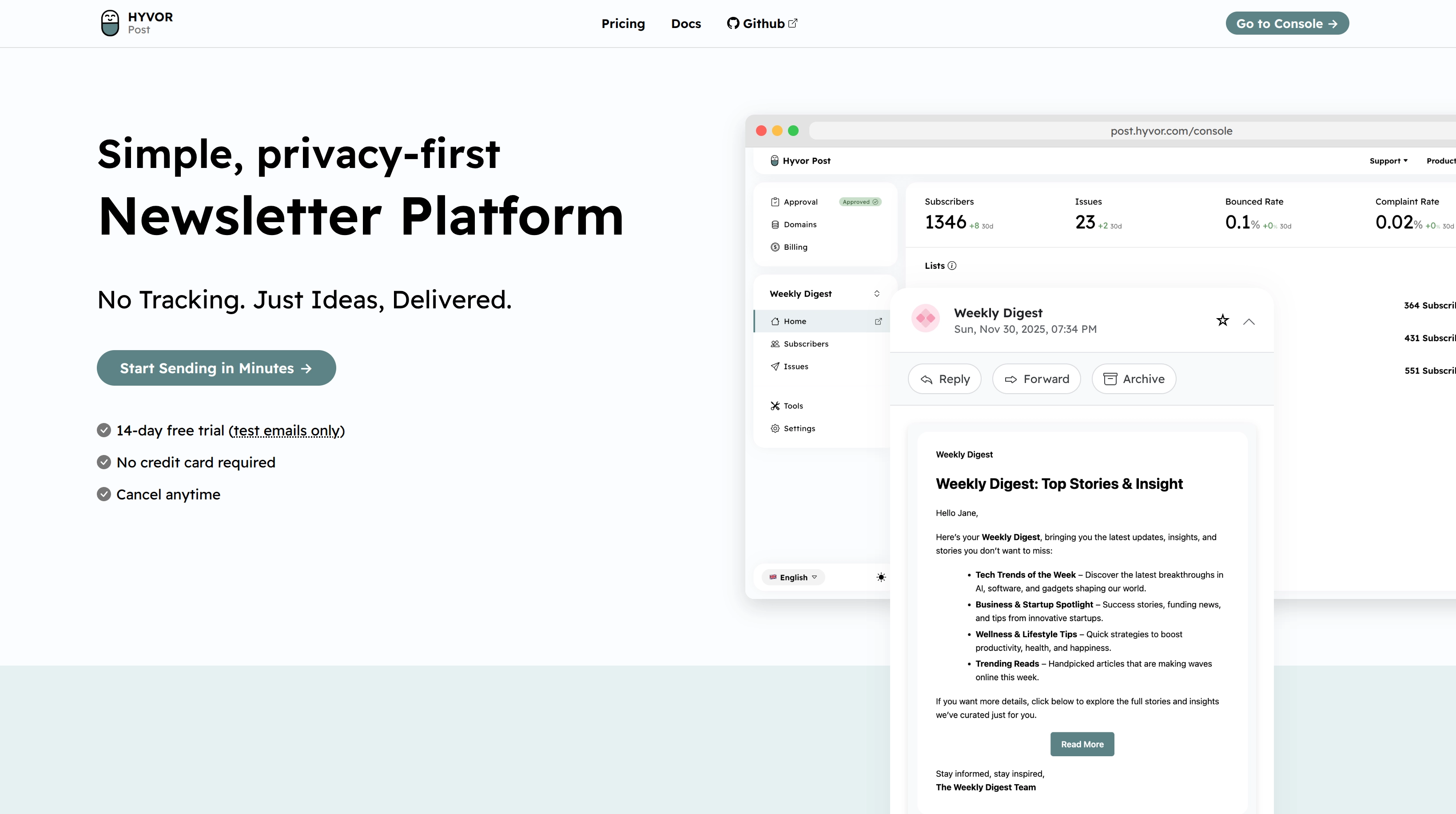Image resolution: width=1456 pixels, height=814 pixels.
Task: Click the Hyvor Post logo icon
Action: 110,23
